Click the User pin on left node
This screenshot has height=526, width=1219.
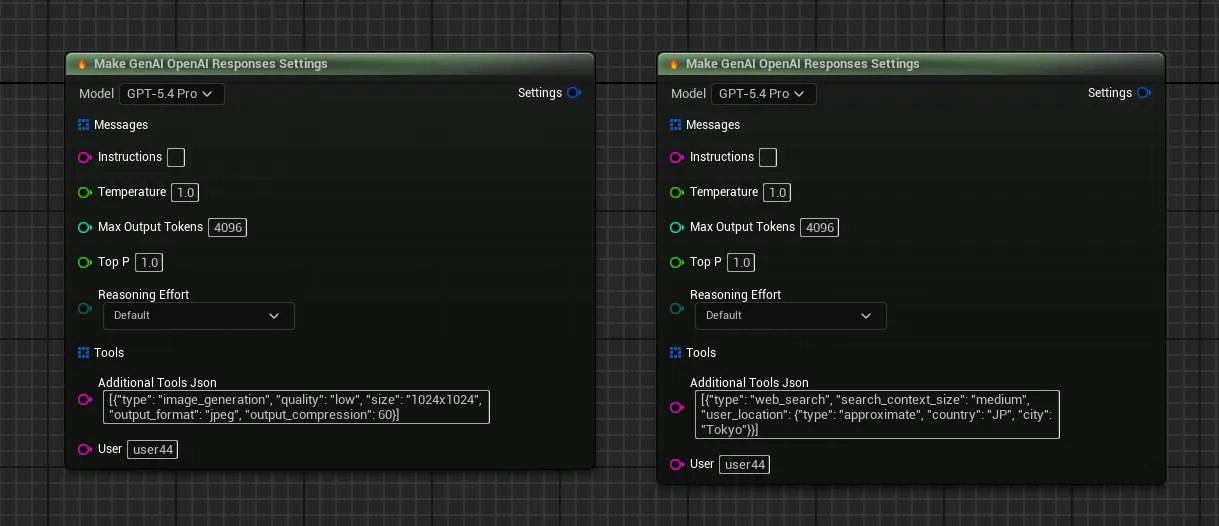click(x=85, y=449)
